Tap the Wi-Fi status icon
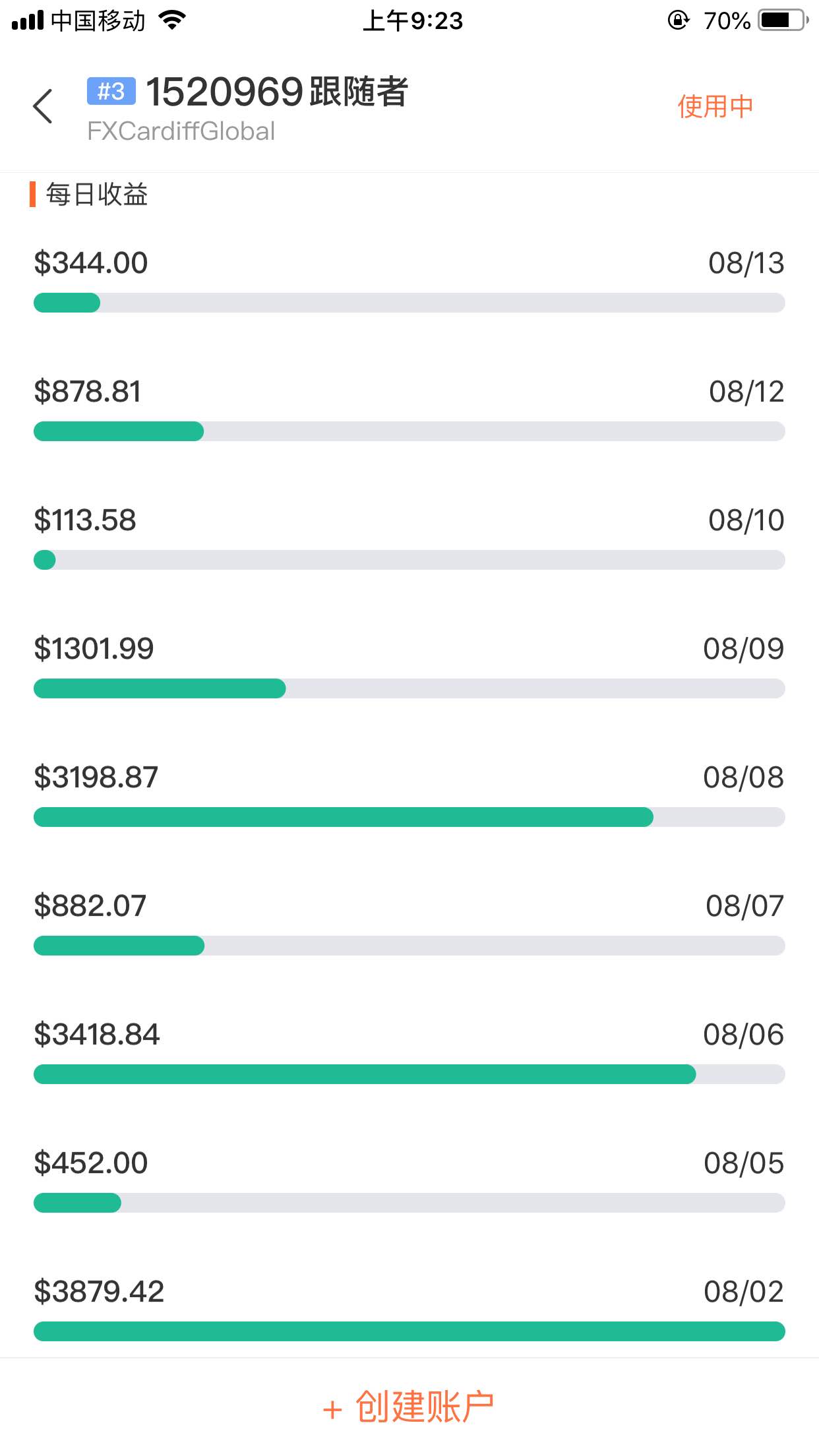Image resolution: width=819 pixels, height=1456 pixels. coord(173,20)
